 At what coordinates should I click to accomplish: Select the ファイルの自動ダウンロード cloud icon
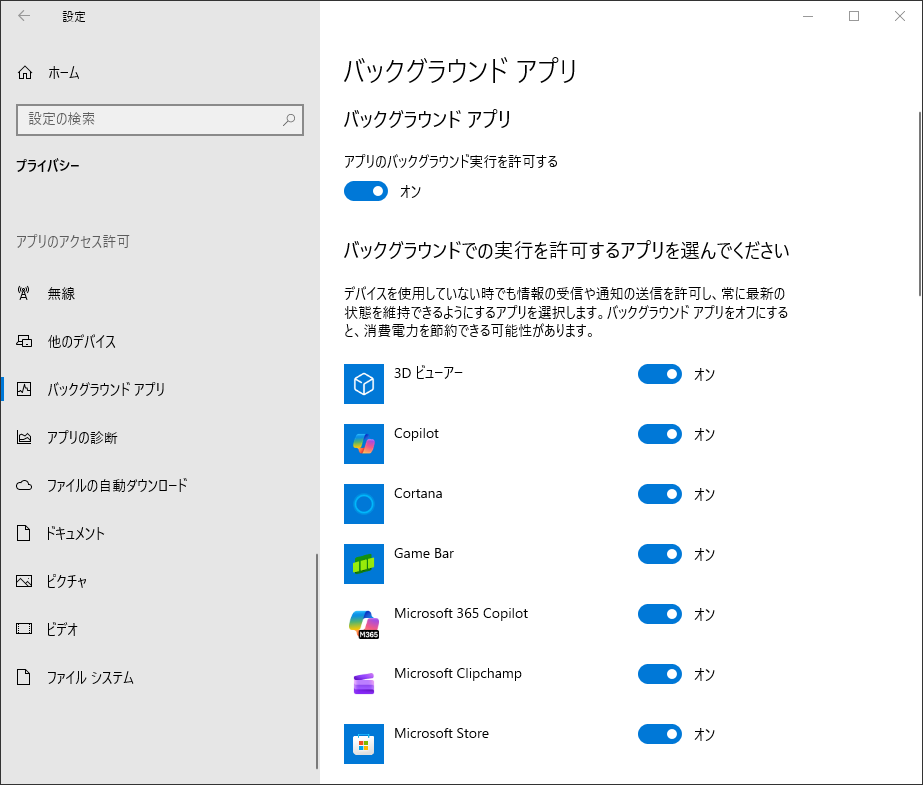point(22,486)
